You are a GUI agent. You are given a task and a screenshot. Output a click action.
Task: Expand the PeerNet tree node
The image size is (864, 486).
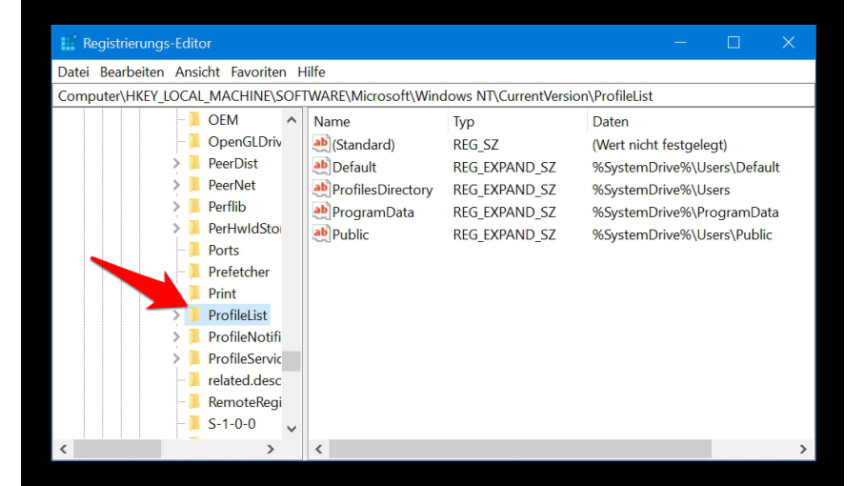coord(176,185)
